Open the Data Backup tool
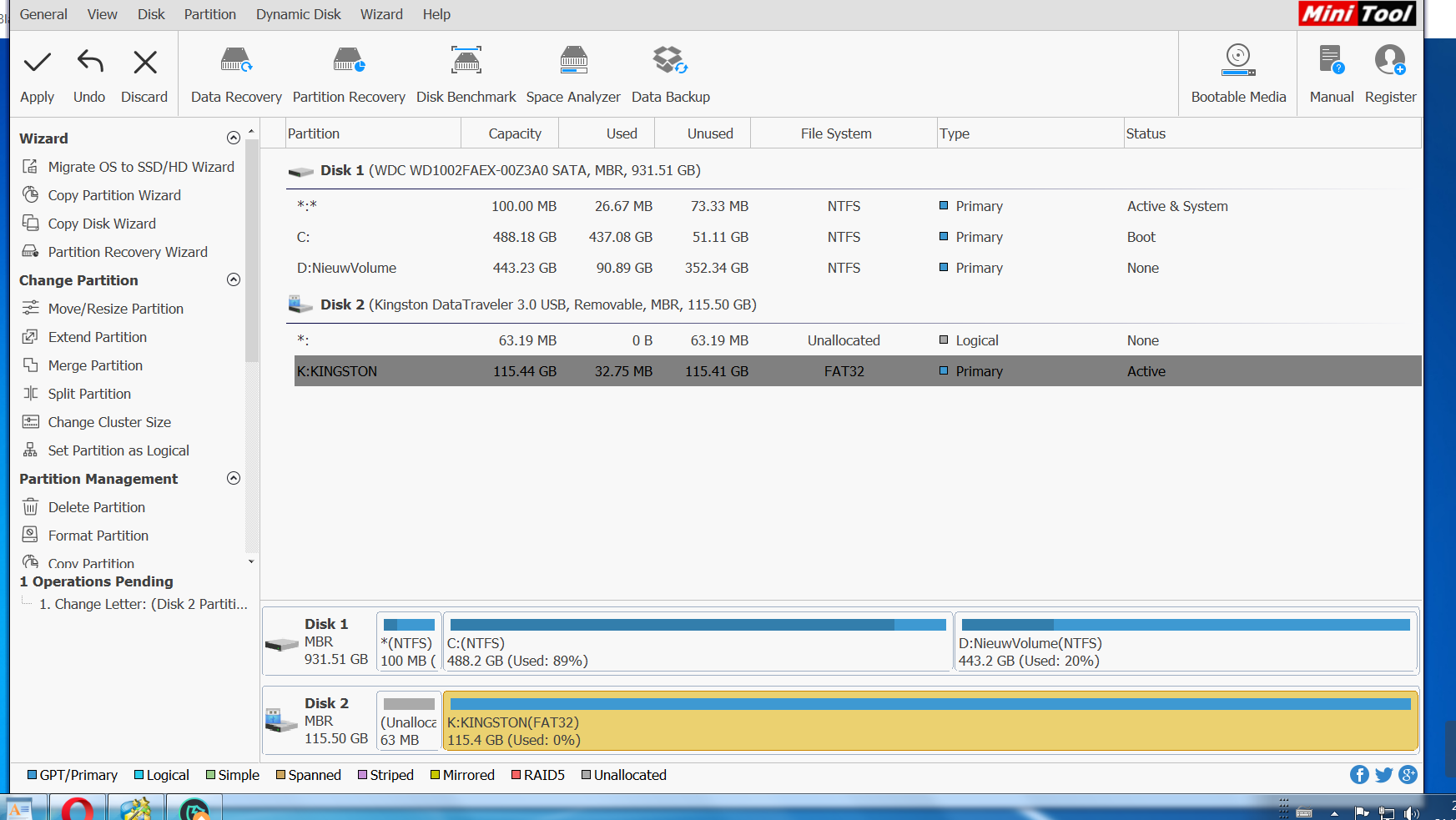Screen dimensions: 1456x820 coord(670,61)
